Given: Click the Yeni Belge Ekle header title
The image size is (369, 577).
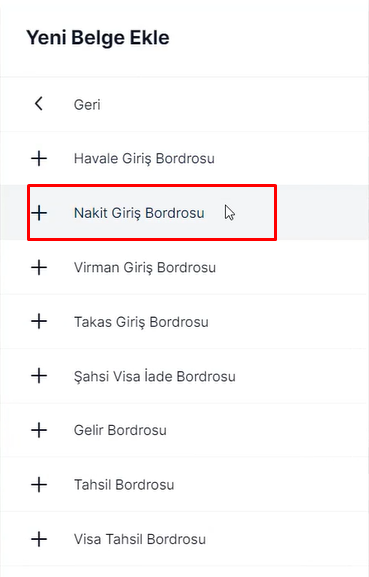Looking at the screenshot, I should point(98,38).
